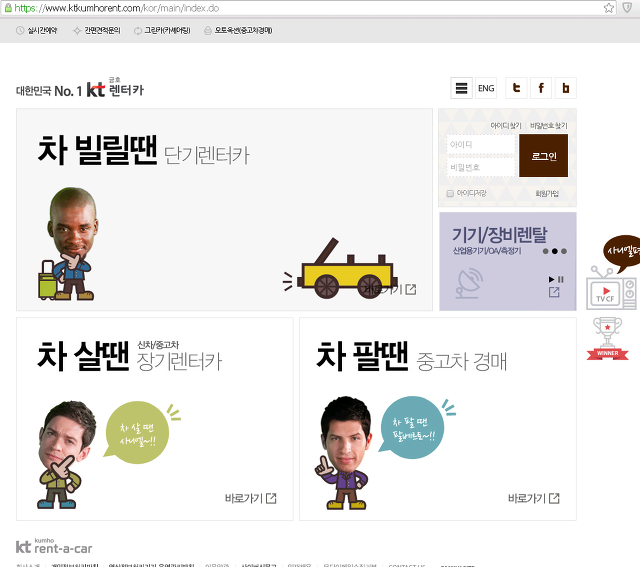Viewport: 640px width, 567px height.
Task: Click the character in 차 팔땐 panel
Action: click(344, 452)
